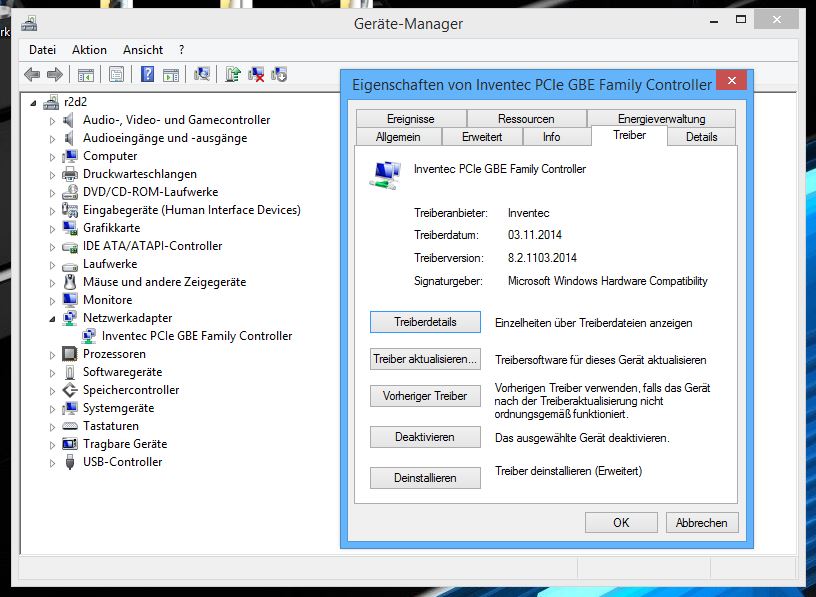Viewport: 816px width, 597px height.
Task: Expand Eingabegeräte (Human Interface Devices)
Action: [52, 211]
